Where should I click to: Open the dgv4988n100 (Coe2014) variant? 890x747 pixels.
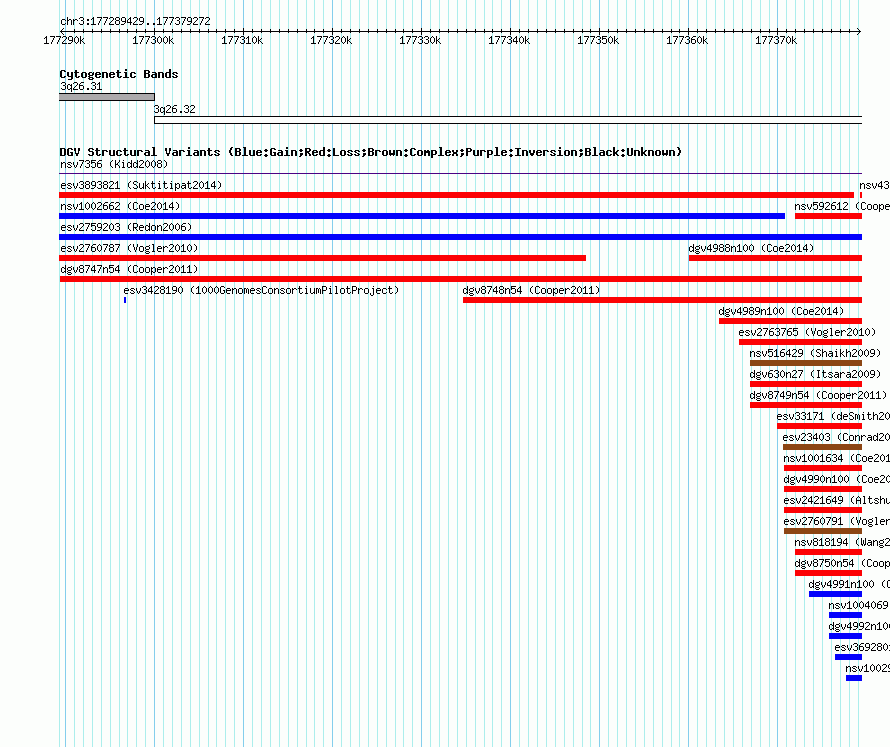(751, 248)
